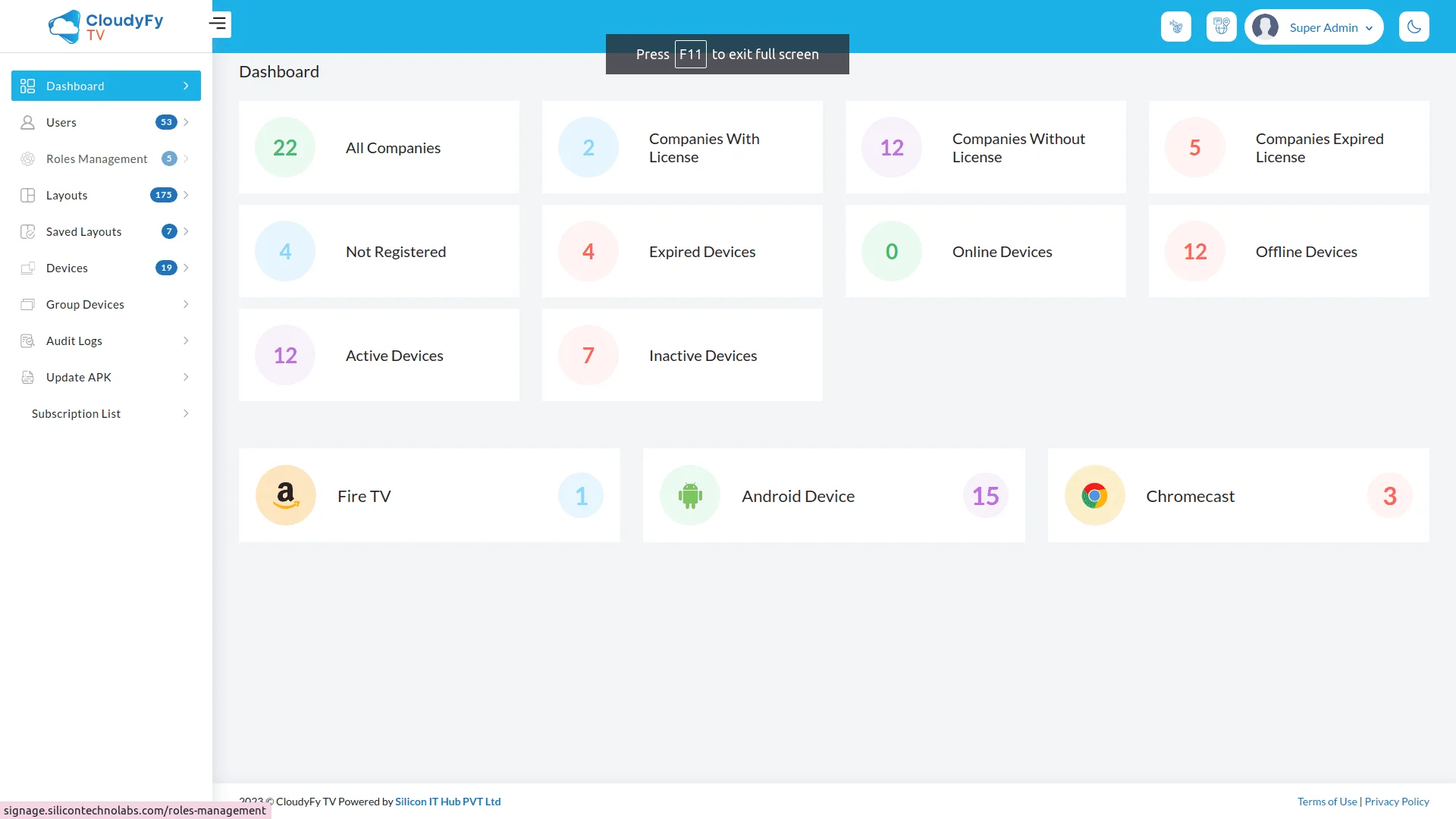Click the Users sidebar icon
Viewport: 1456px width, 819px height.
[28, 122]
